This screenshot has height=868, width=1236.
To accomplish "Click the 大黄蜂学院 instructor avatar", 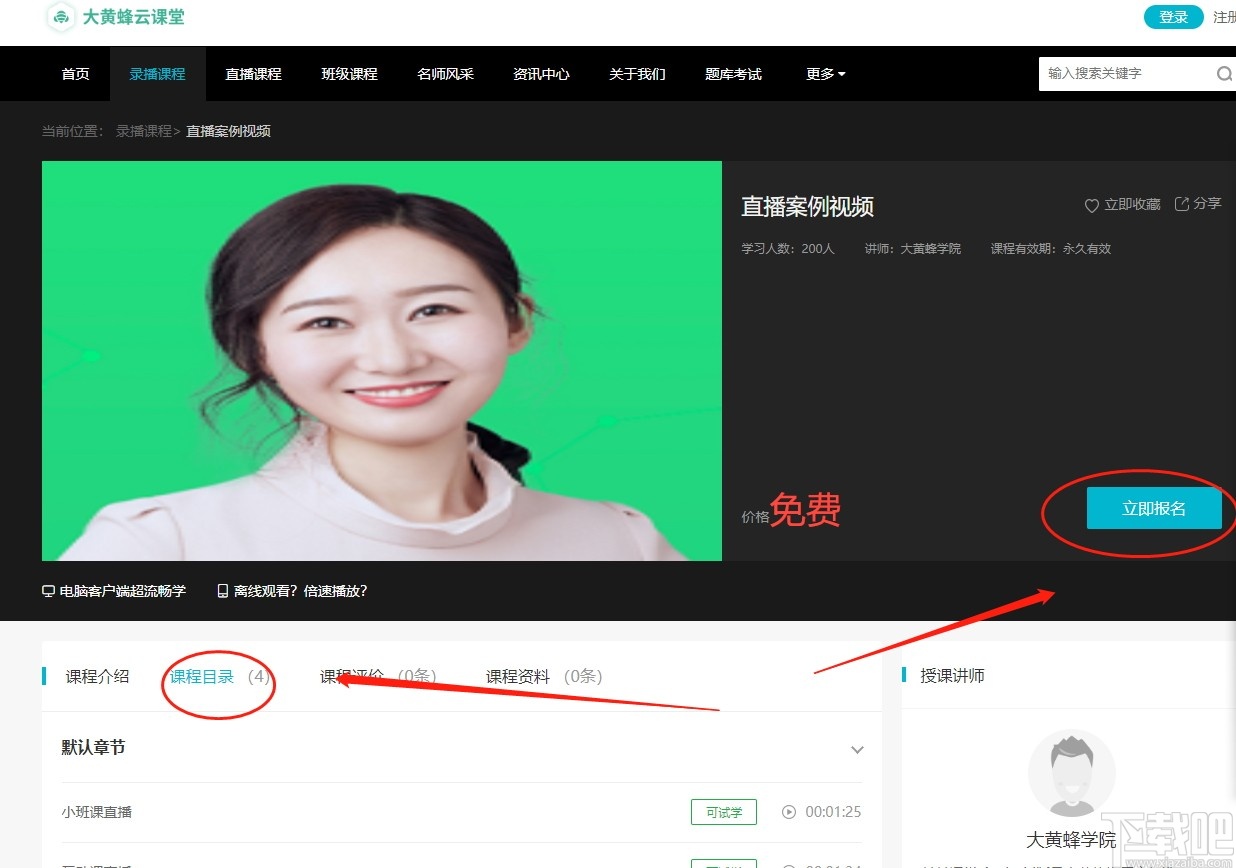I will pyautogui.click(x=1071, y=773).
